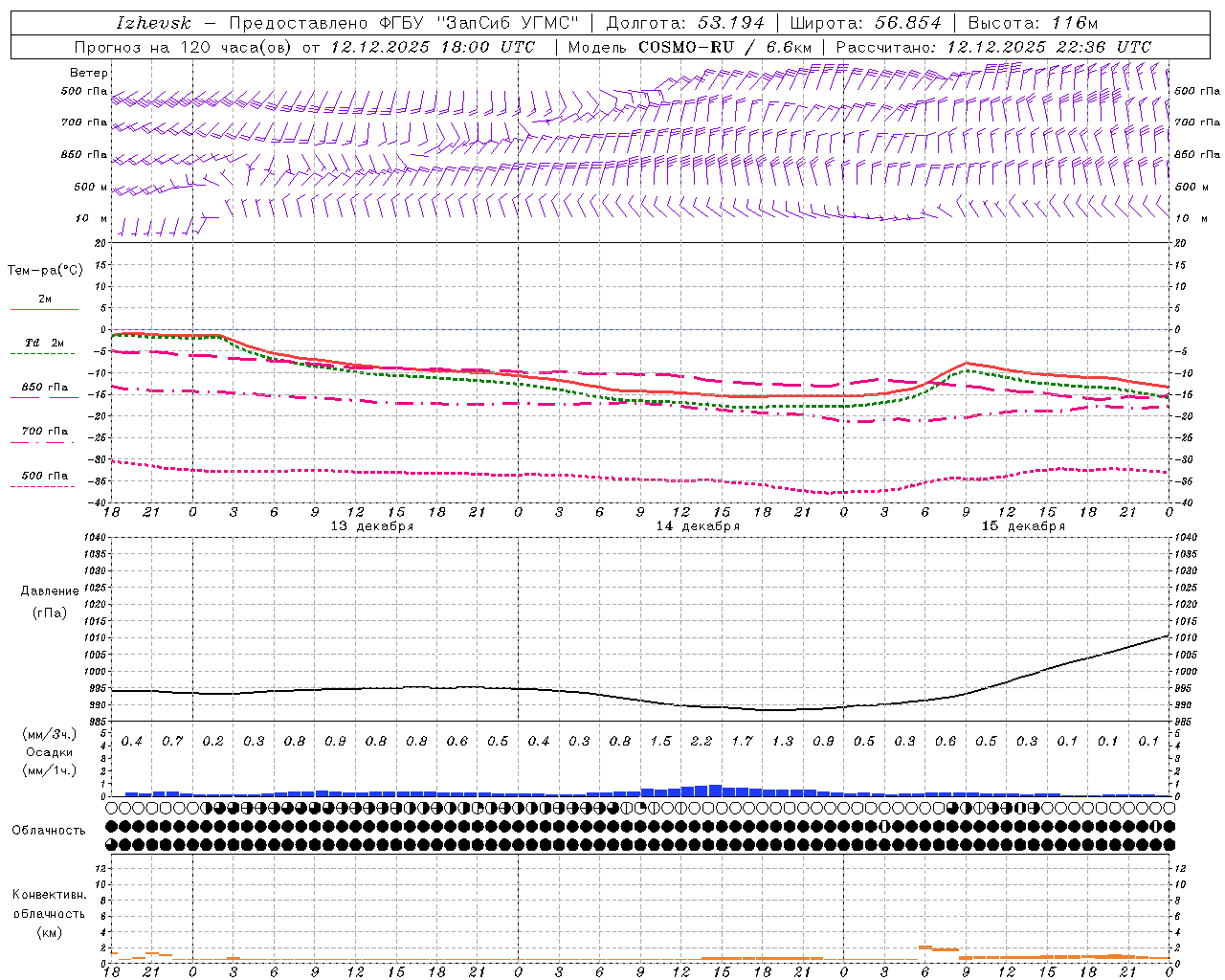Click the "Модель COSMO-RU / 6.6км" label
This screenshot has width=1225, height=980.
(x=689, y=47)
